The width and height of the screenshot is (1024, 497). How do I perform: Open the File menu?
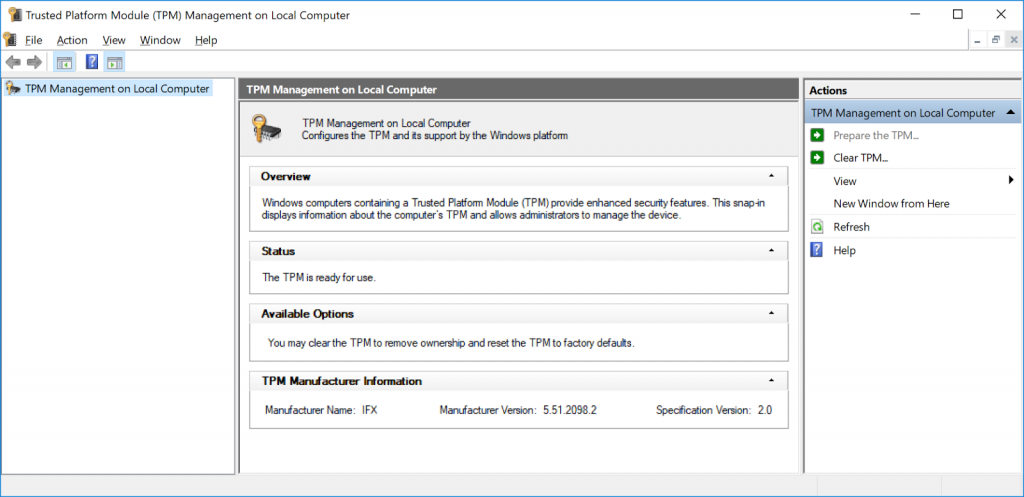pyautogui.click(x=33, y=40)
